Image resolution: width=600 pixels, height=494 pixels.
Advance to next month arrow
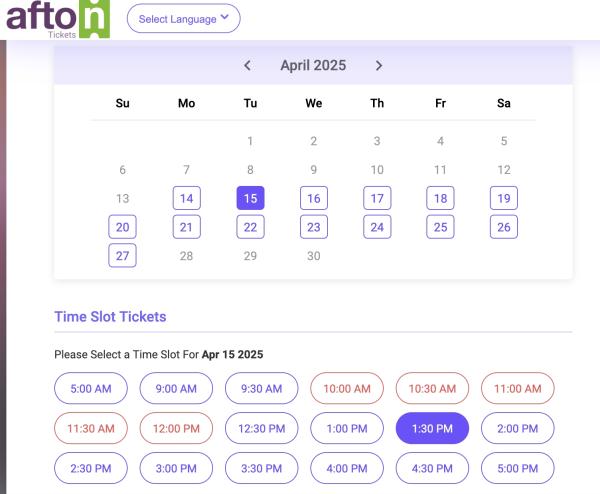tap(379, 65)
